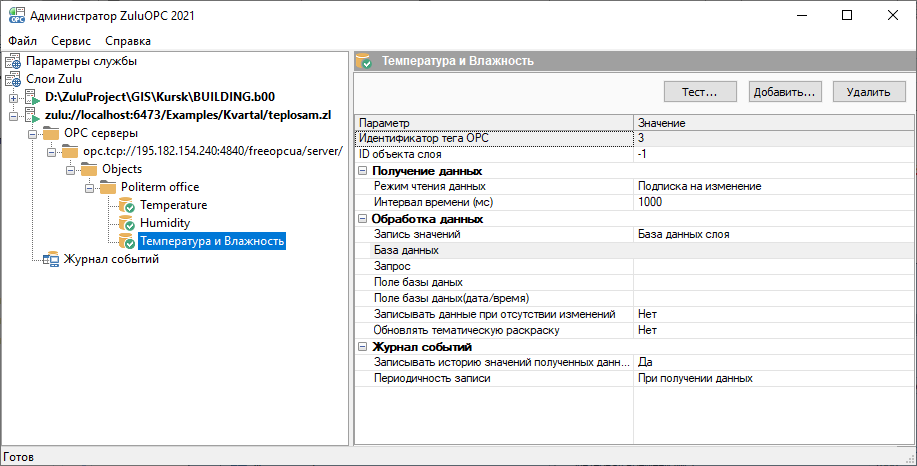Click the BUILDING.b00 layer icon

click(31, 98)
